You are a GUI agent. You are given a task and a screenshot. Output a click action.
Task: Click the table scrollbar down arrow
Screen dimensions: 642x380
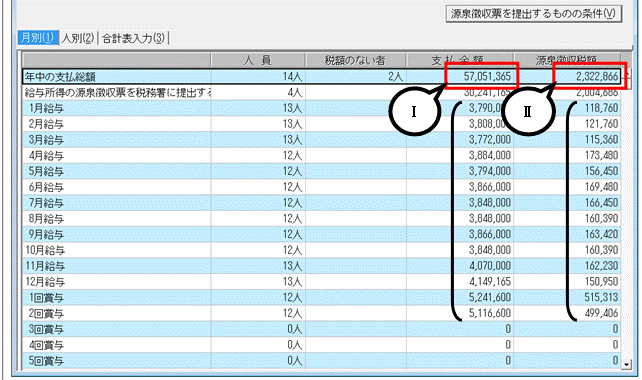point(626,364)
